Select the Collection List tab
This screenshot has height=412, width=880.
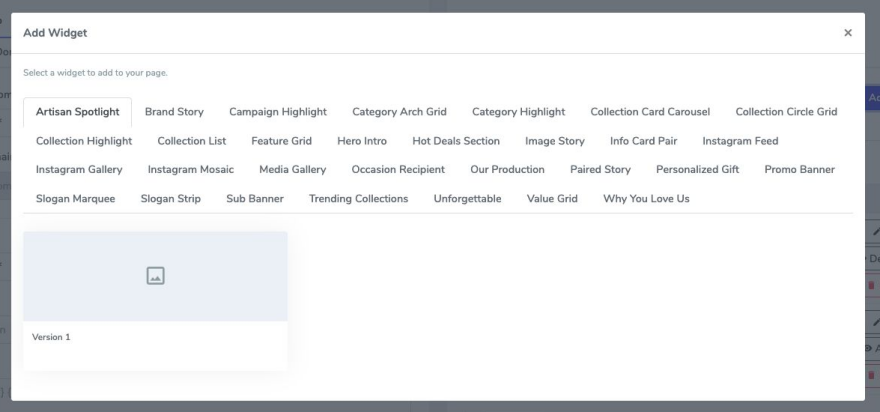click(191, 141)
